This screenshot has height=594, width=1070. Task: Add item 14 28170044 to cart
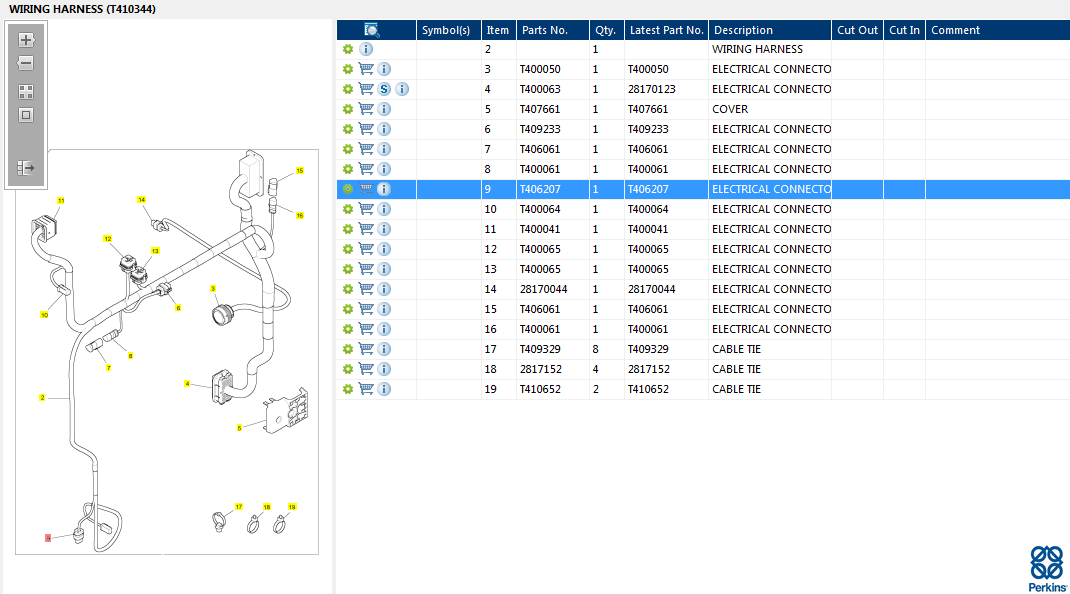(x=366, y=289)
